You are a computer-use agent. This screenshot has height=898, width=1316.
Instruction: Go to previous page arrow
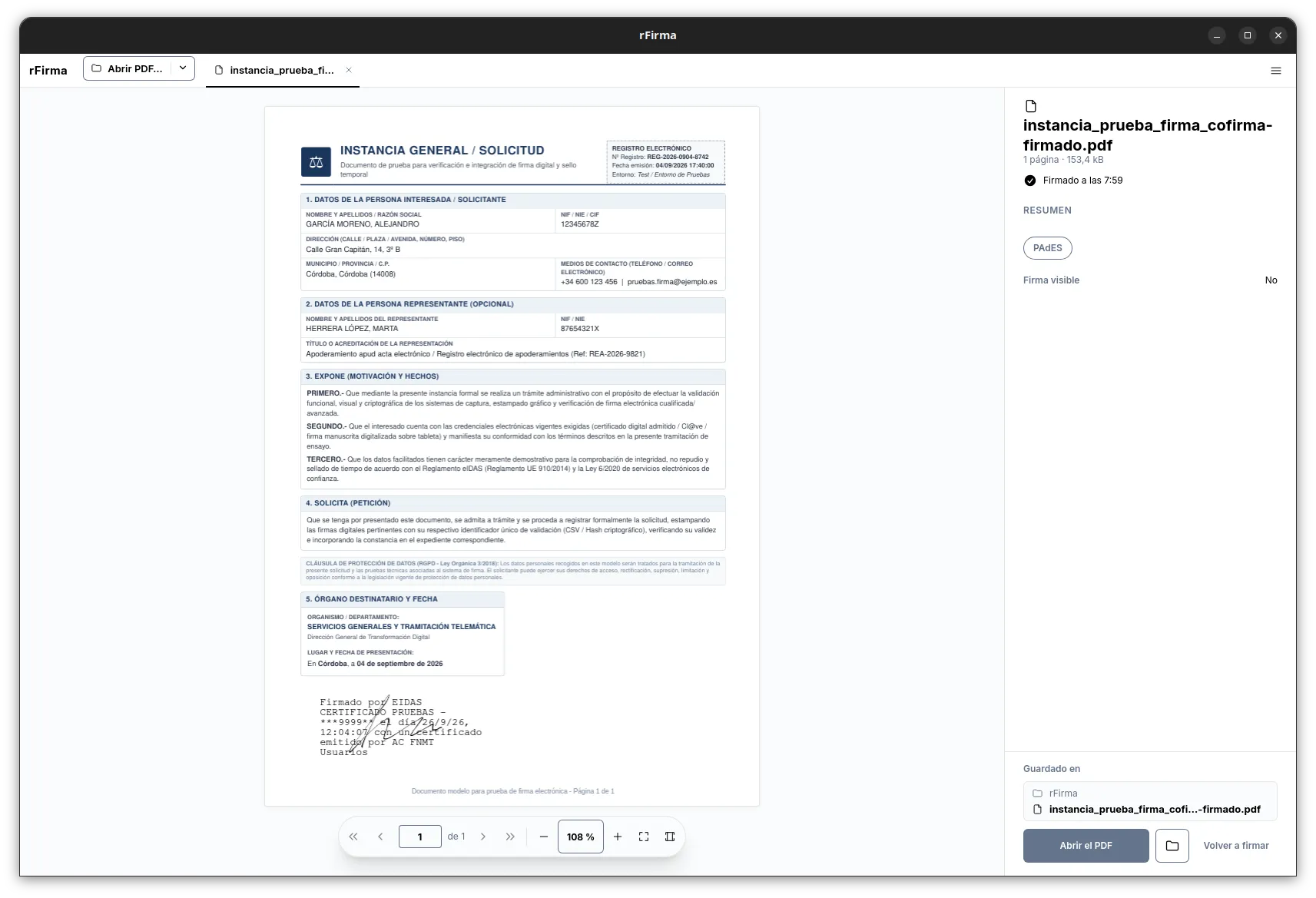pyautogui.click(x=380, y=837)
